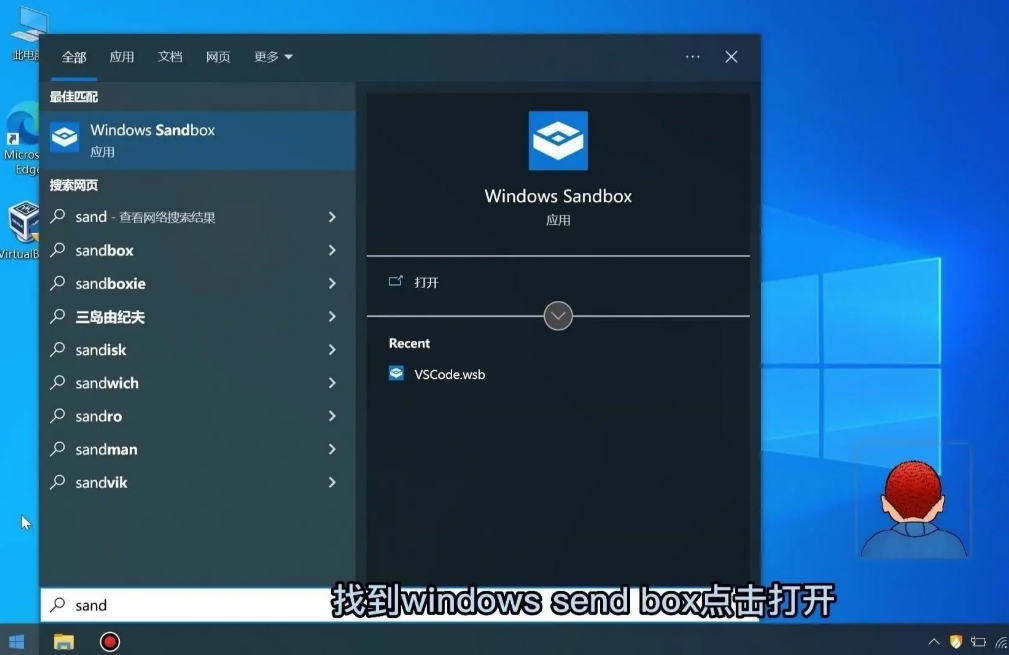1009x655 pixels.
Task: Click the search icon beside 三岛由纪夫 suggestion
Action: pos(58,316)
